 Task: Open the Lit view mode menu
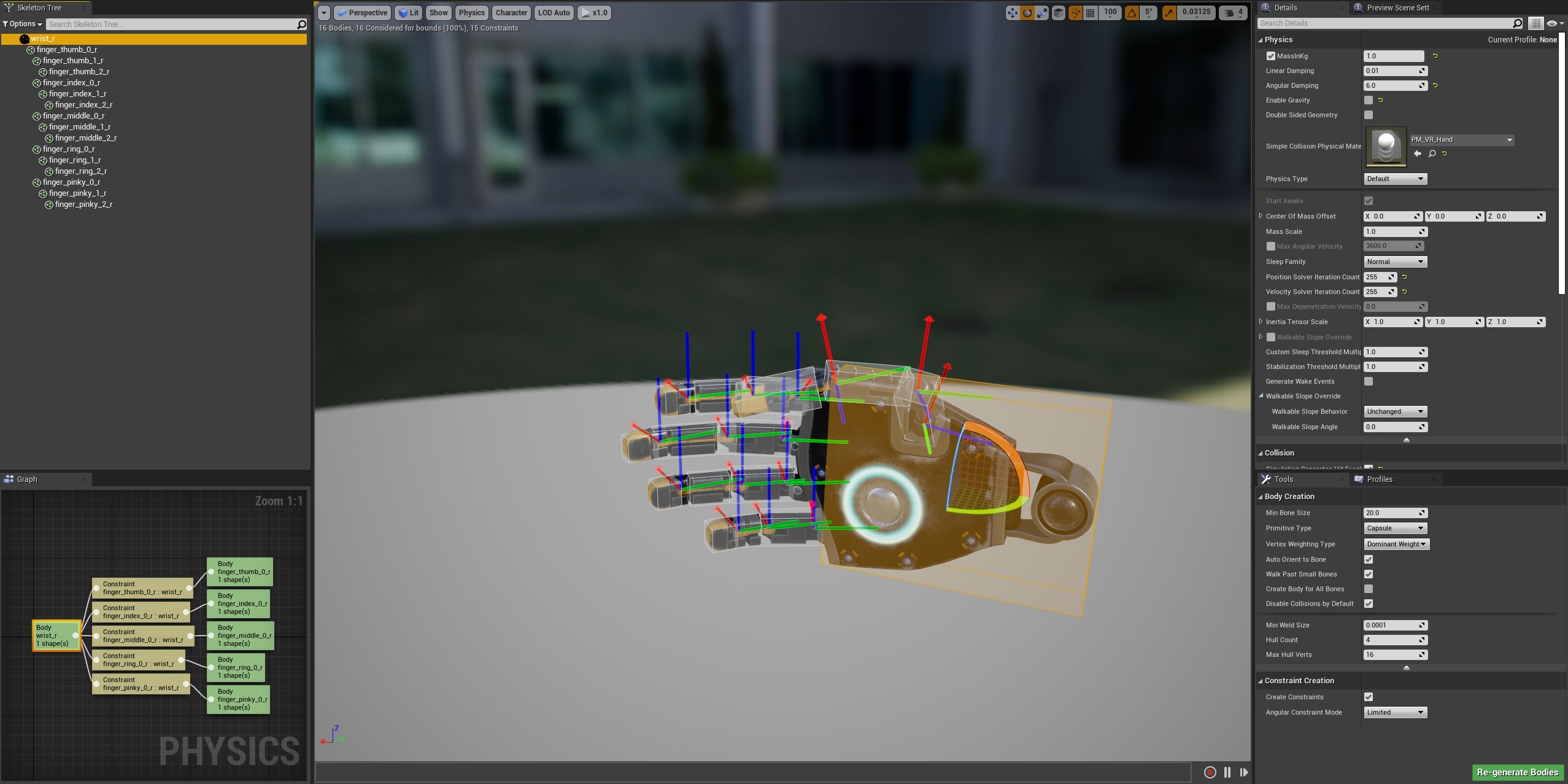[408, 13]
